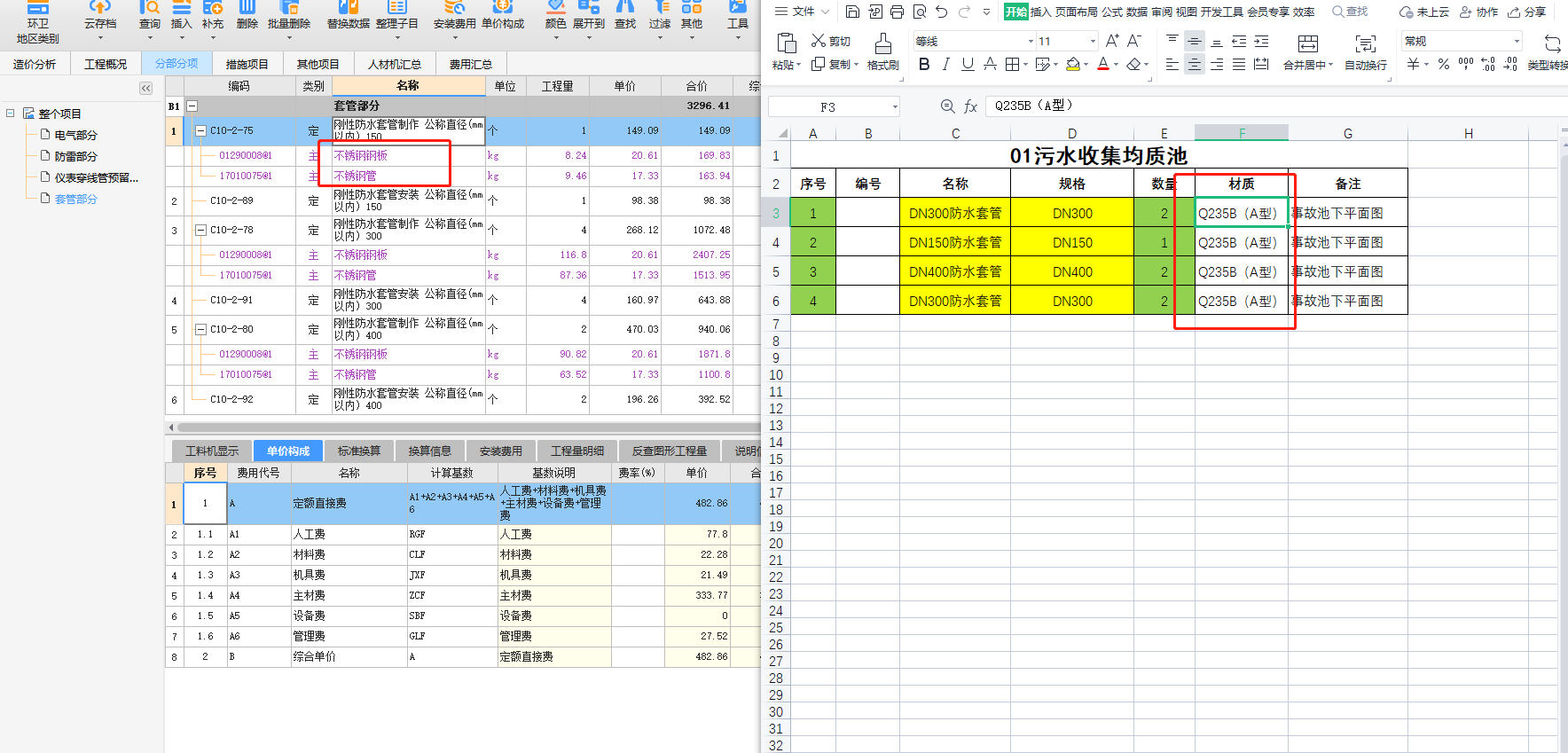
Task: Toggle align text right
Action: pyautogui.click(x=1217, y=64)
